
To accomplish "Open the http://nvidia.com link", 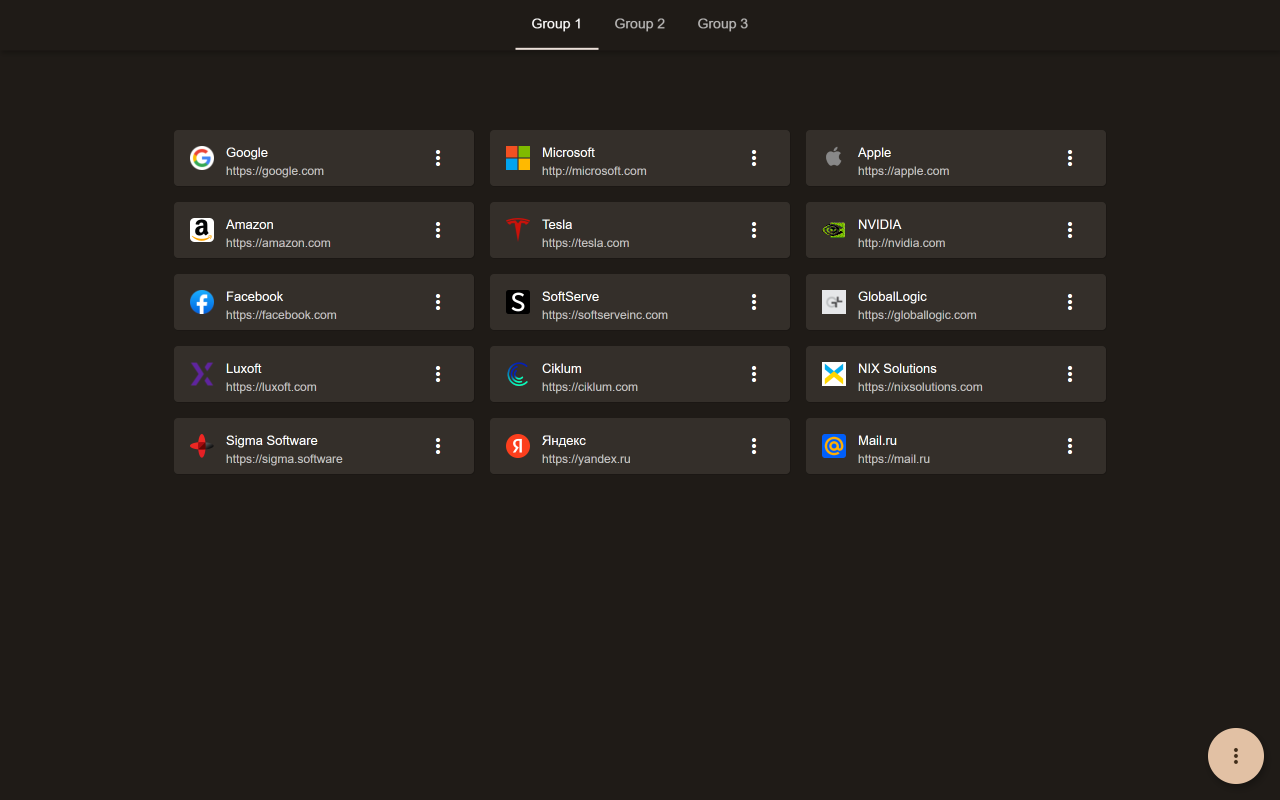I will pyautogui.click(x=901, y=243).
